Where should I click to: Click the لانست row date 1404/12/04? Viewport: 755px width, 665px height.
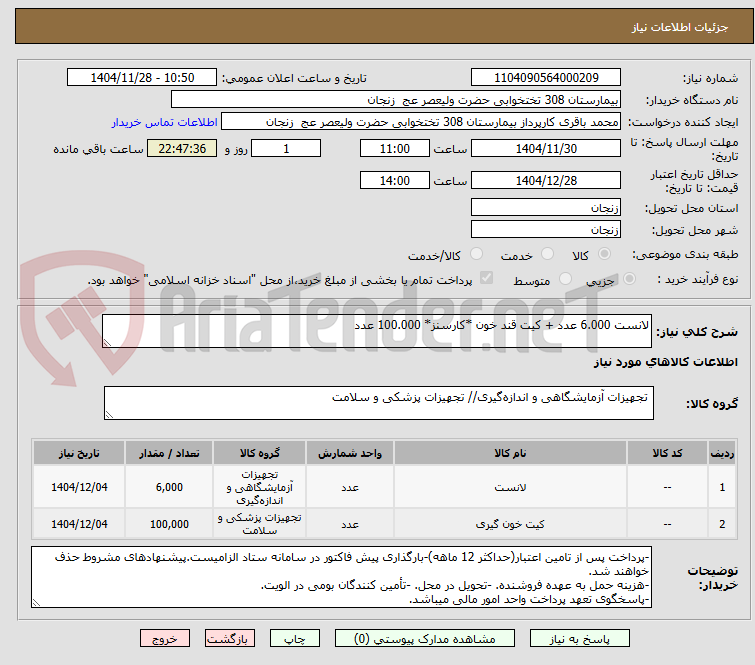pos(79,487)
